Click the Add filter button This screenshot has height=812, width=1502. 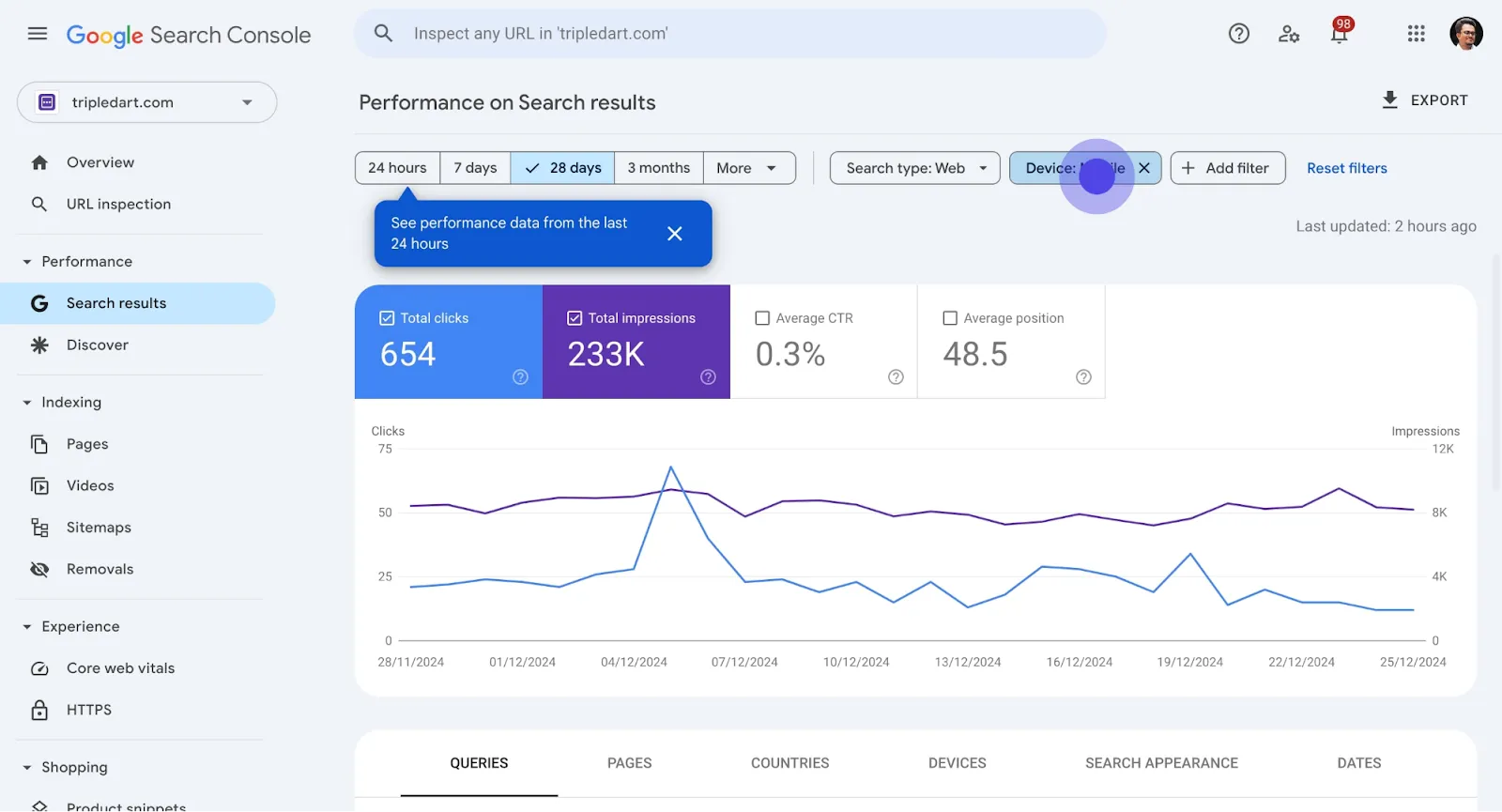point(1228,168)
